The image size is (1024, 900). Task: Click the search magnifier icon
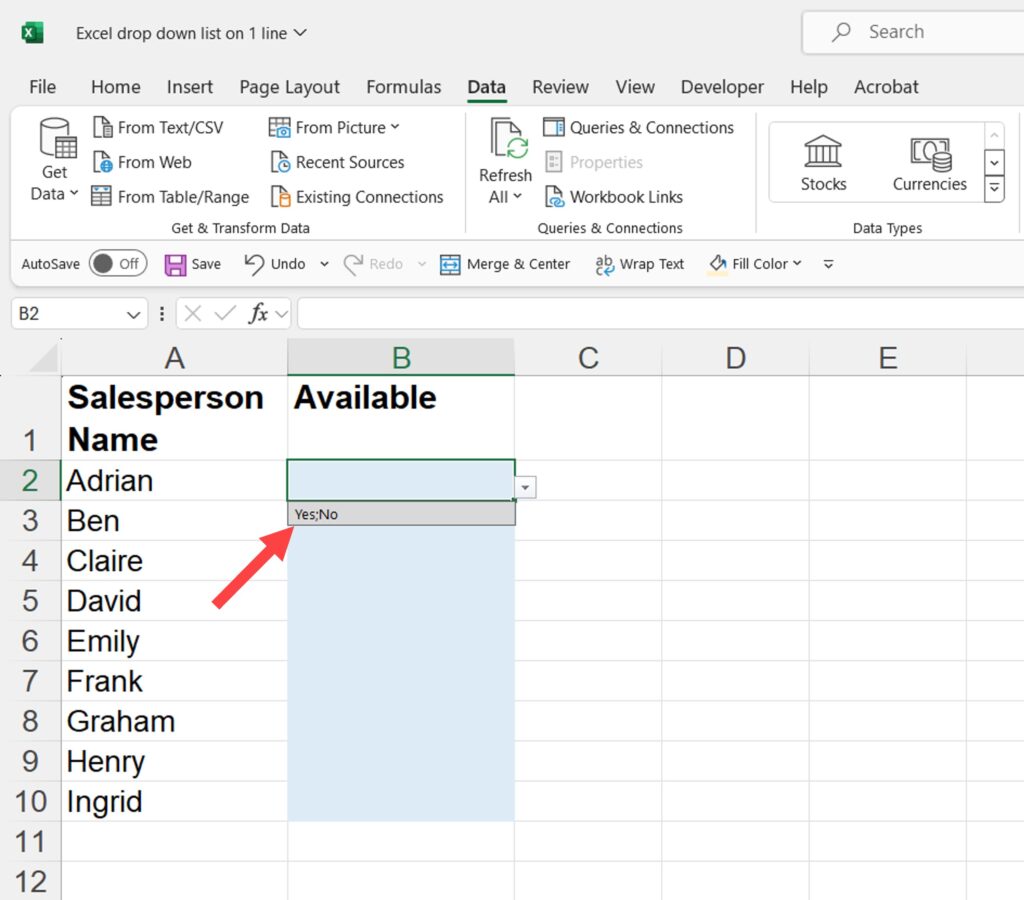pyautogui.click(x=841, y=32)
